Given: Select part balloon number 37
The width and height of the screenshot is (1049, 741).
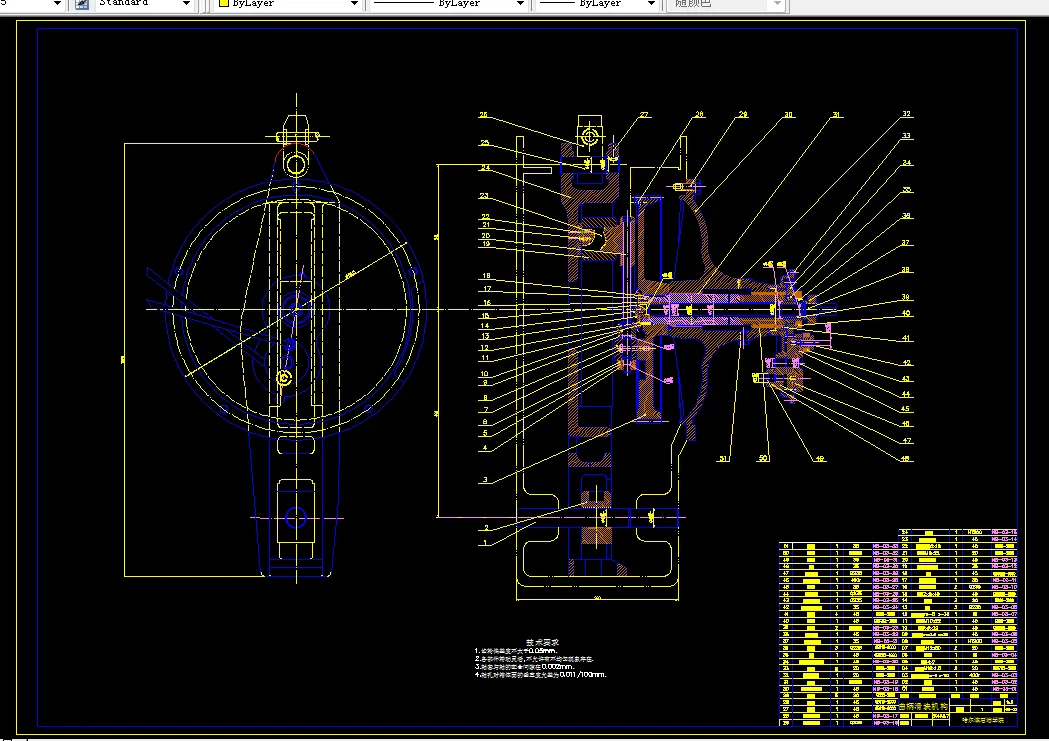Looking at the screenshot, I should pyautogui.click(x=905, y=243).
